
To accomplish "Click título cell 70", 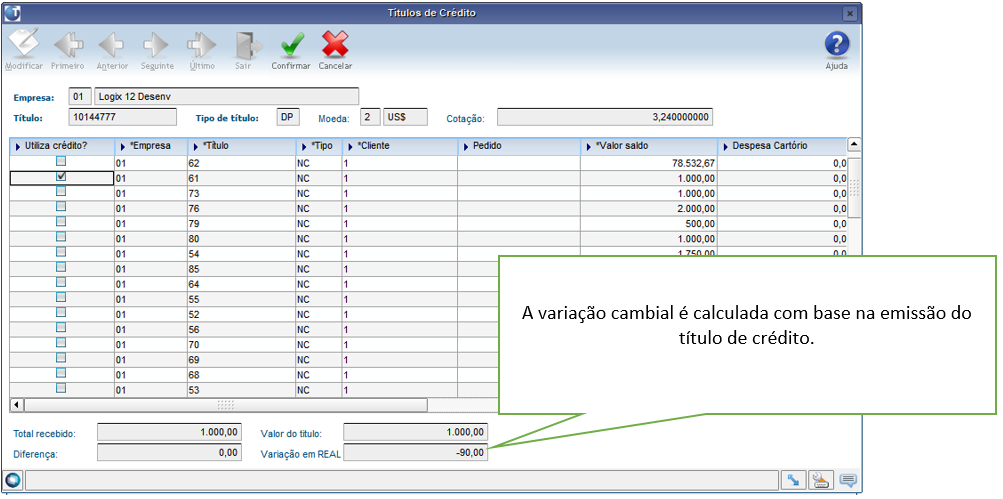I will 241,345.
